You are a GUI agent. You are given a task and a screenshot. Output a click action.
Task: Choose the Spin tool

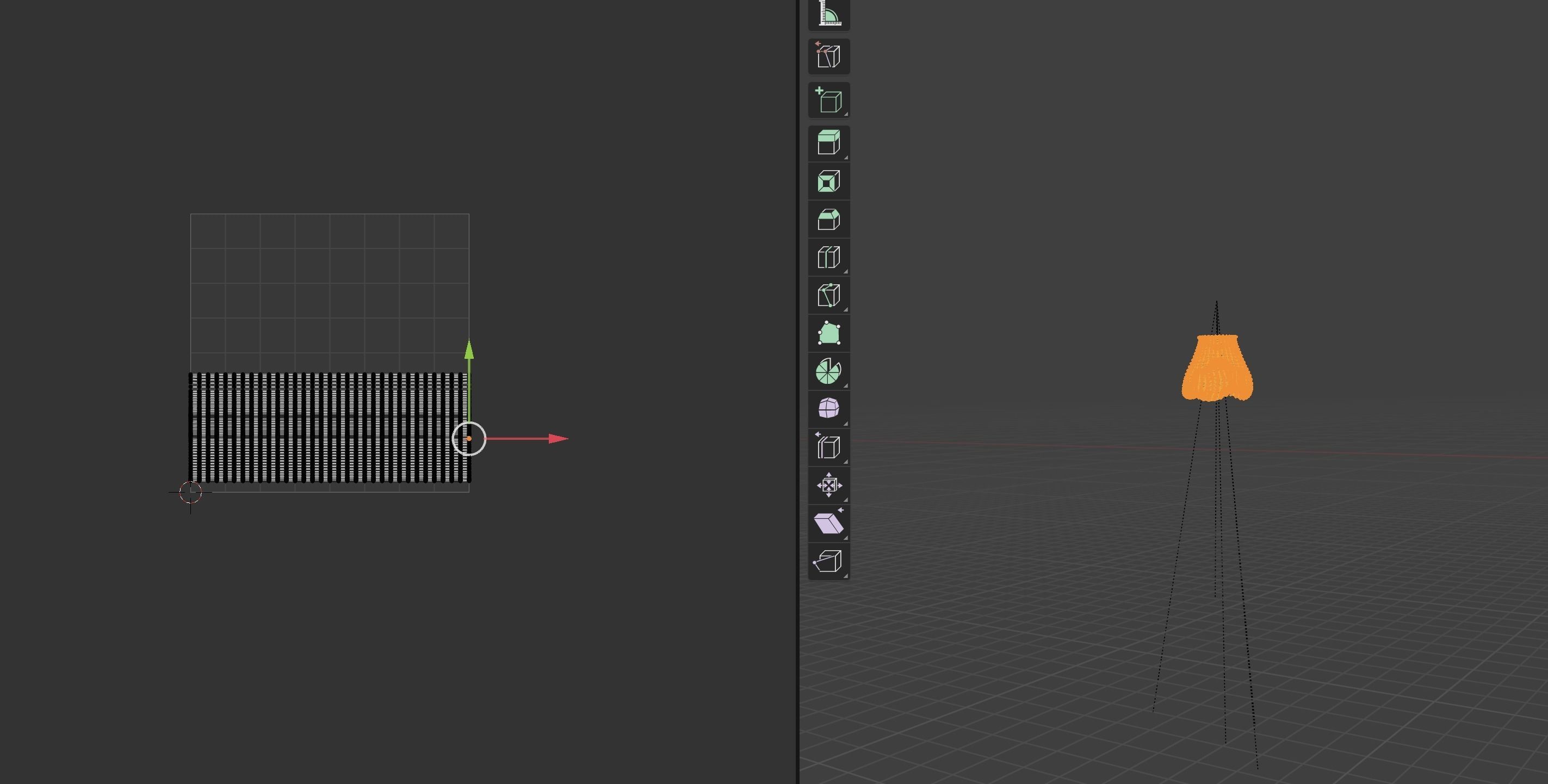829,371
